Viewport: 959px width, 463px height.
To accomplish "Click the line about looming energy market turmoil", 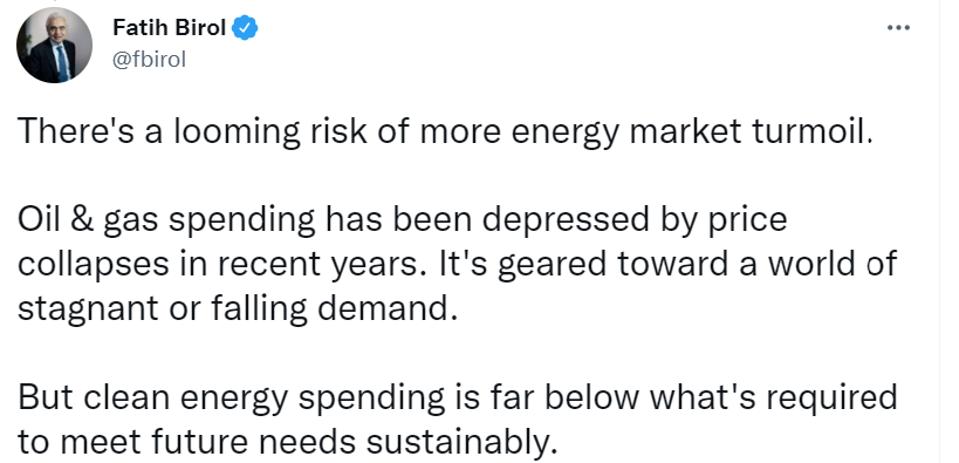I will pyautogui.click(x=446, y=133).
